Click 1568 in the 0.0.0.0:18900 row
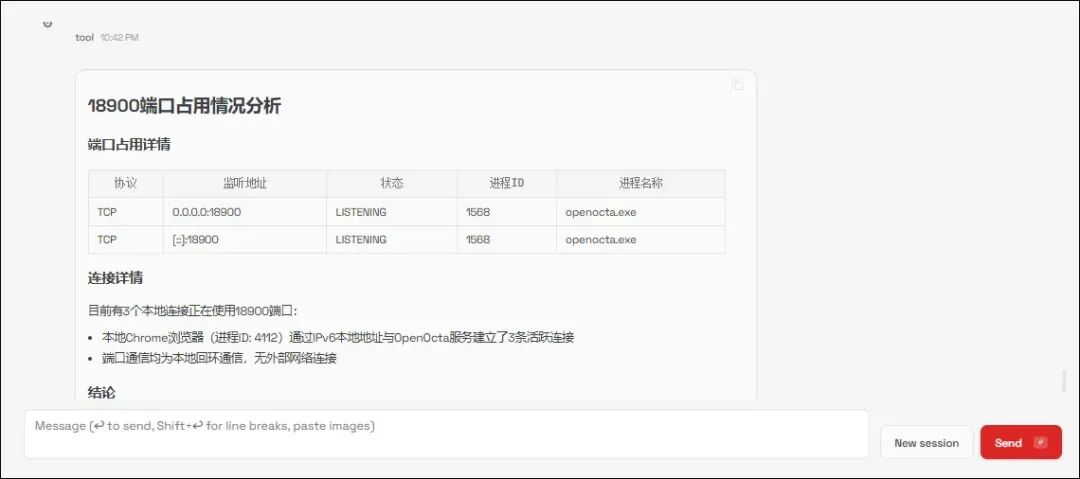1080x479 pixels. point(478,212)
